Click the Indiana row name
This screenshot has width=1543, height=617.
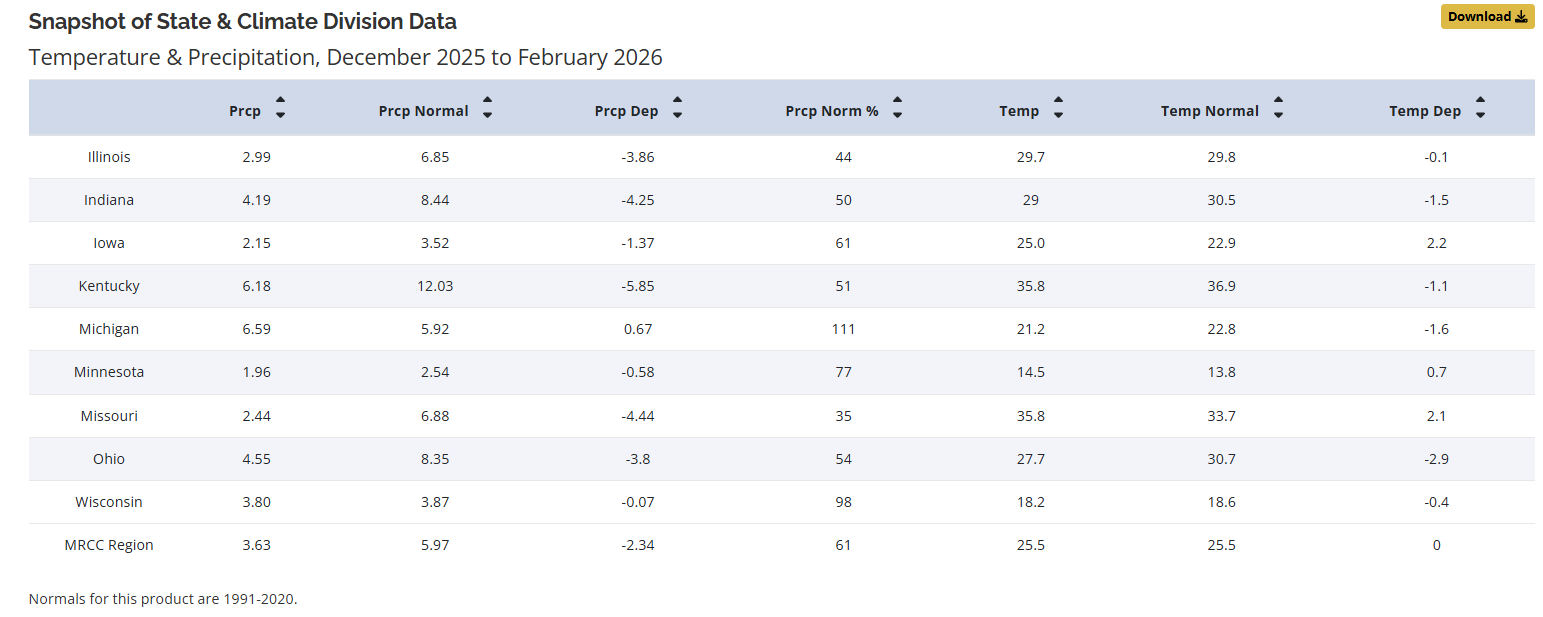pos(109,200)
